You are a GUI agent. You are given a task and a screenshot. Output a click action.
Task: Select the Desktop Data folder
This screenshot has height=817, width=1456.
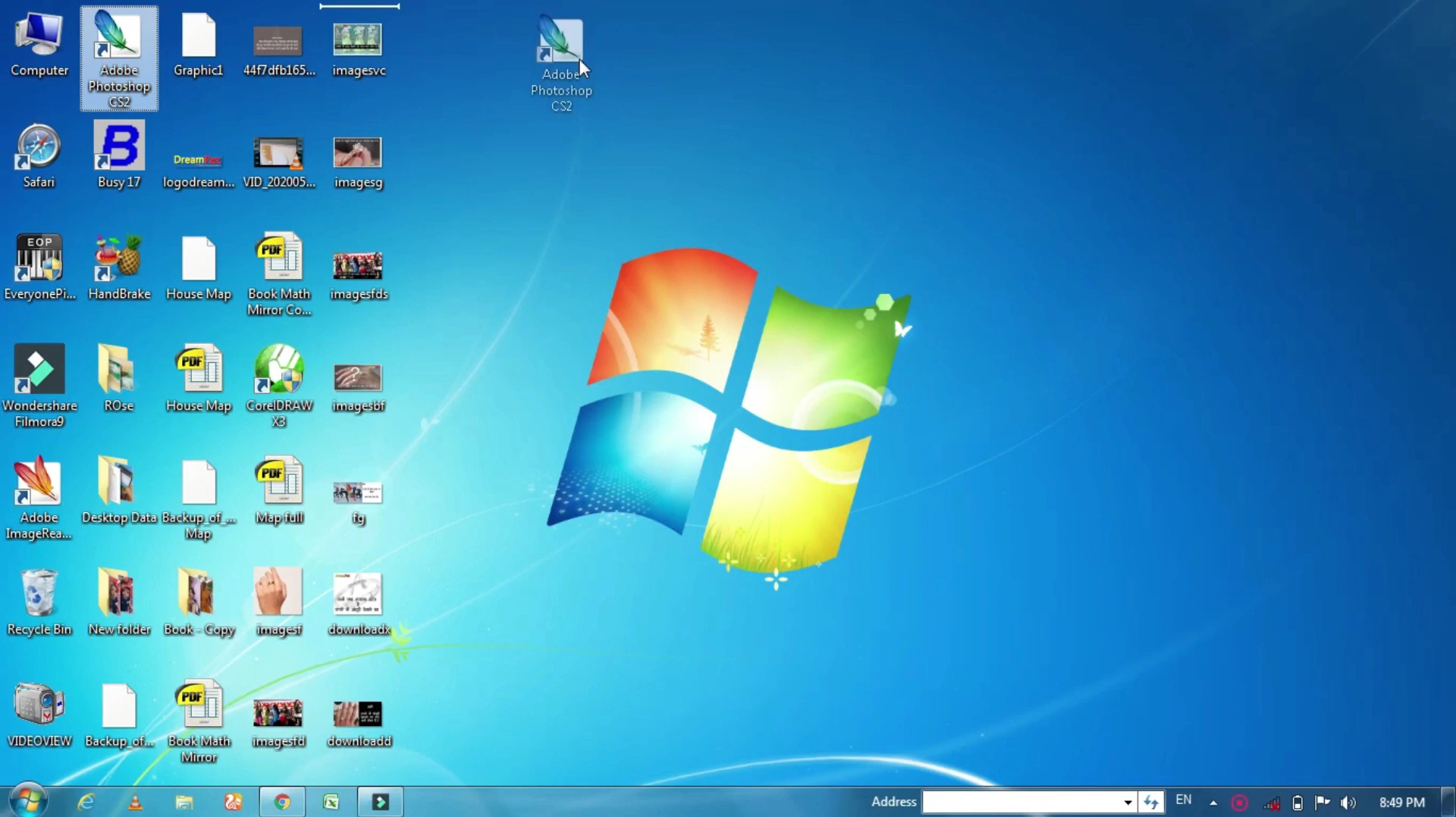[118, 491]
